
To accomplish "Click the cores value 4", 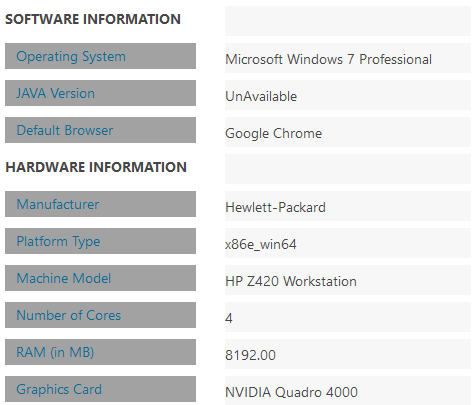I will tap(229, 318).
